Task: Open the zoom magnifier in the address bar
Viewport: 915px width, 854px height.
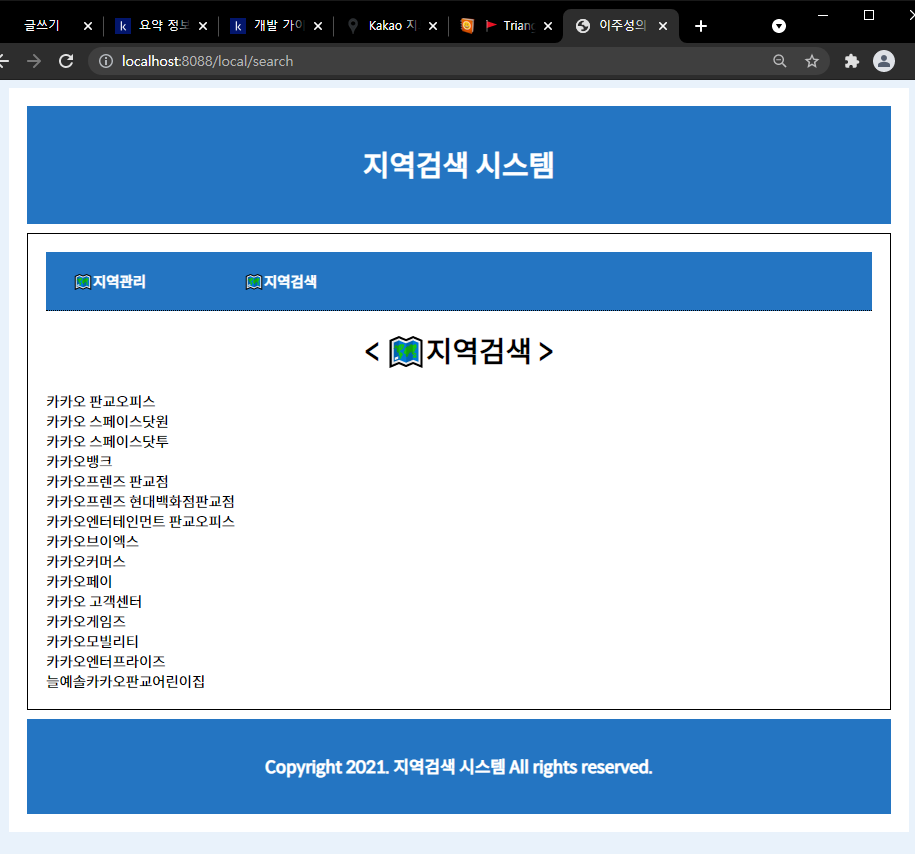Action: 780,61
